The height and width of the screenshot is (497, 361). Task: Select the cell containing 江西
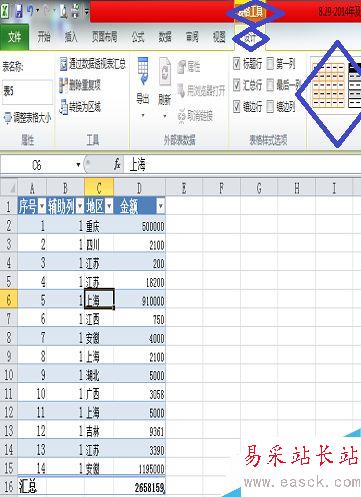[x=99, y=319]
